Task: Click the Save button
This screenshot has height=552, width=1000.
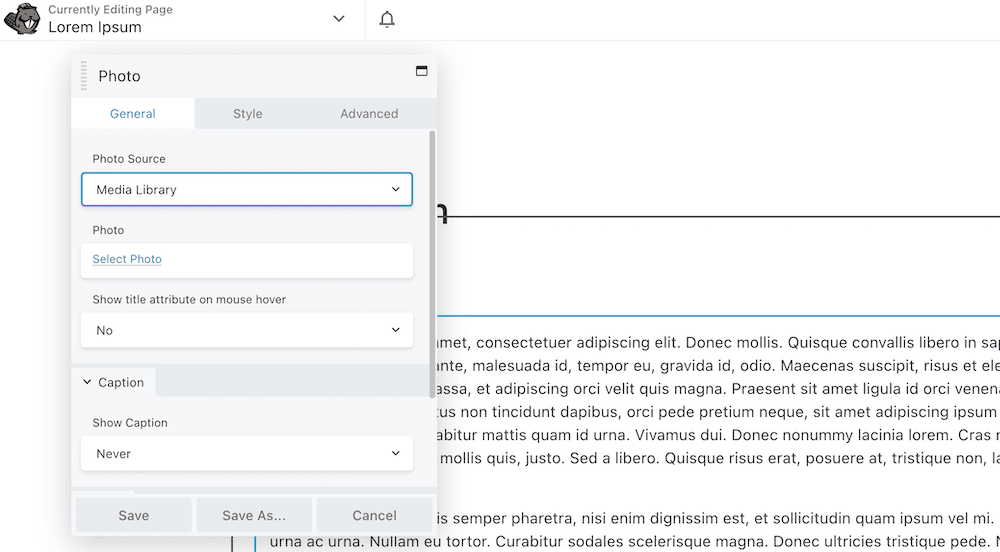Action: click(x=134, y=515)
